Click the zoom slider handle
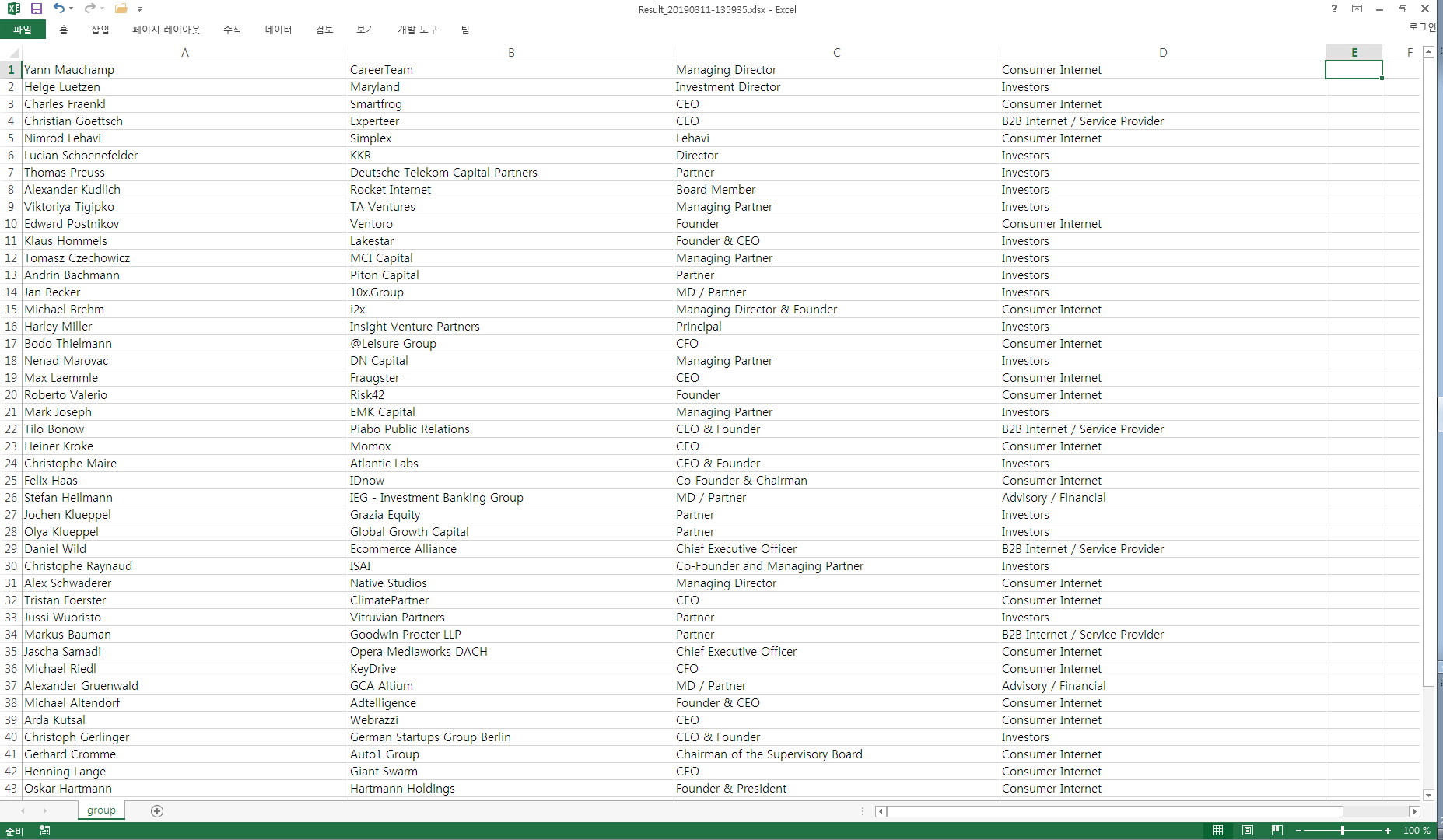 1343,831
